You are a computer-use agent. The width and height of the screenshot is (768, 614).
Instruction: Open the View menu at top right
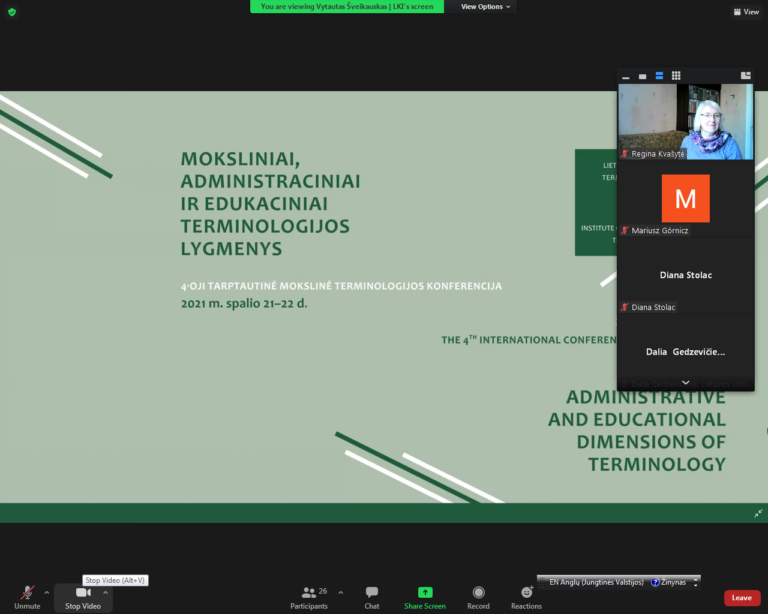coord(745,12)
